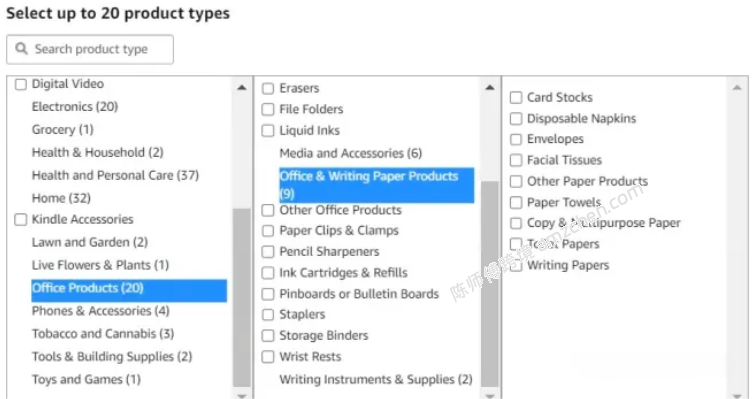This screenshot has height=399, width=753.
Task: Click the first column's scroll up arrow
Action: click(242, 87)
